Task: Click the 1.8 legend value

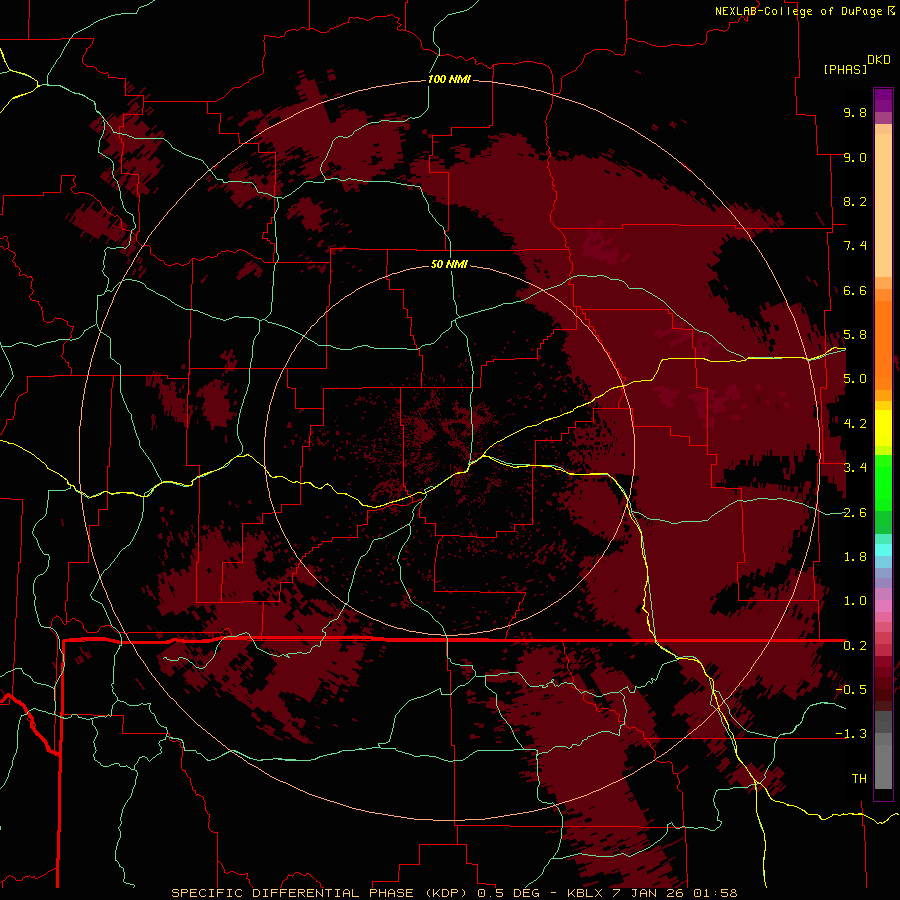Action: click(x=855, y=557)
